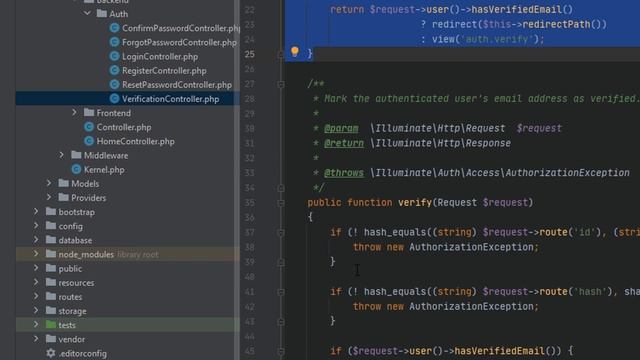The image size is (640, 360).
Task: Click the Auth folder icon
Action: point(102,13)
